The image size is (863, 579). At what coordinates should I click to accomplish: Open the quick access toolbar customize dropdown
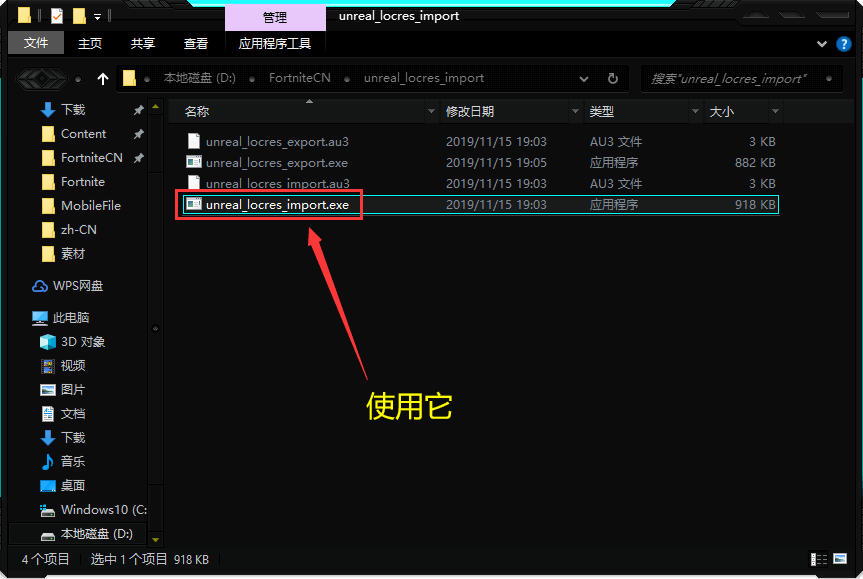(97, 17)
